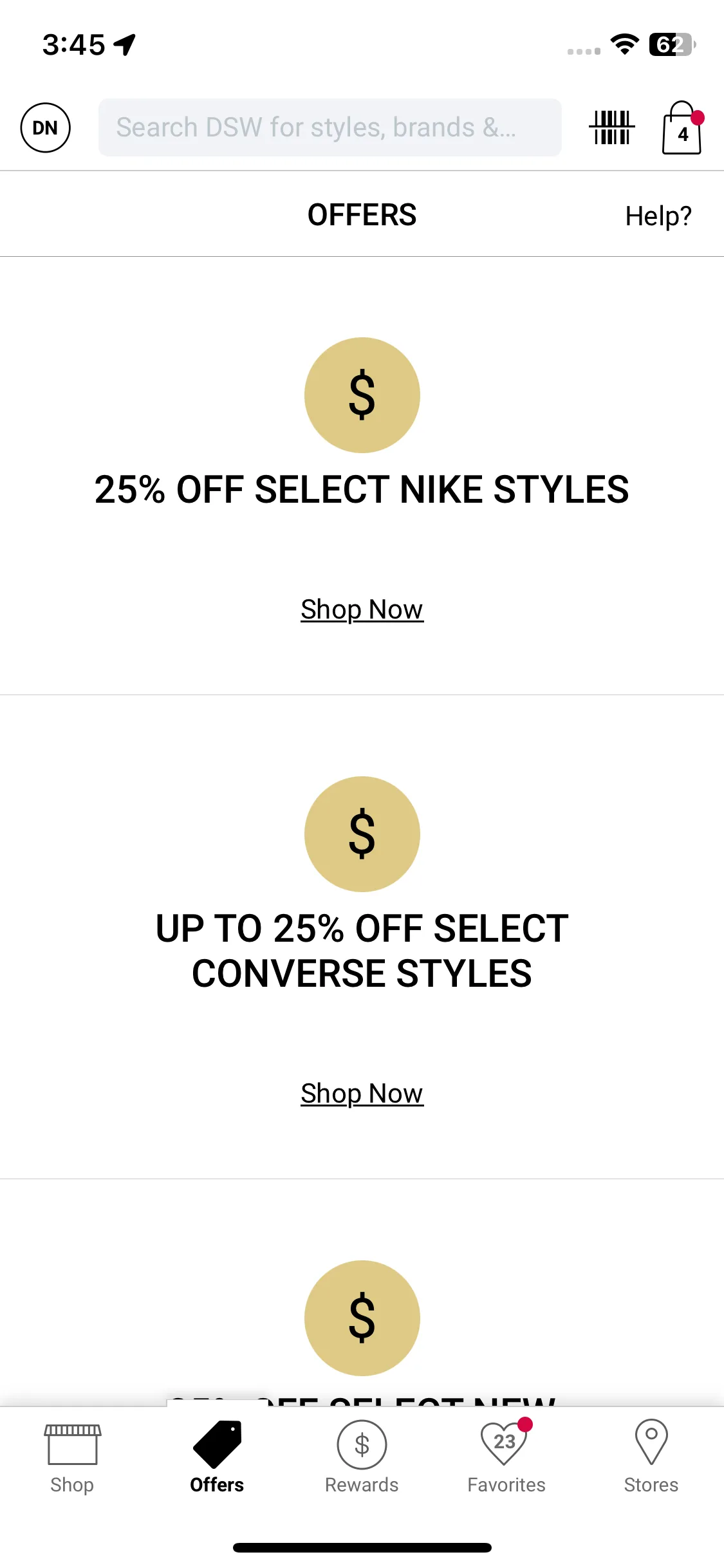Tap the Rewards tab label

pyautogui.click(x=362, y=1485)
